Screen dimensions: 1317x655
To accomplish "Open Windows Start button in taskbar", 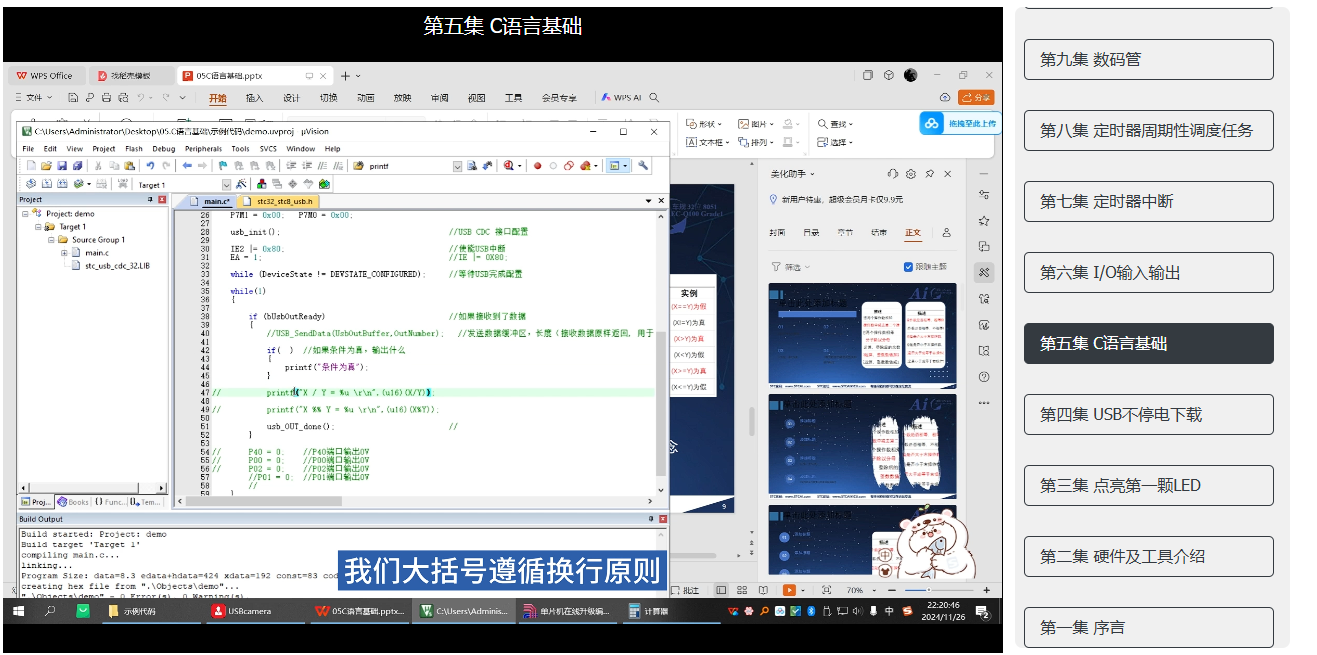I will click(x=19, y=610).
